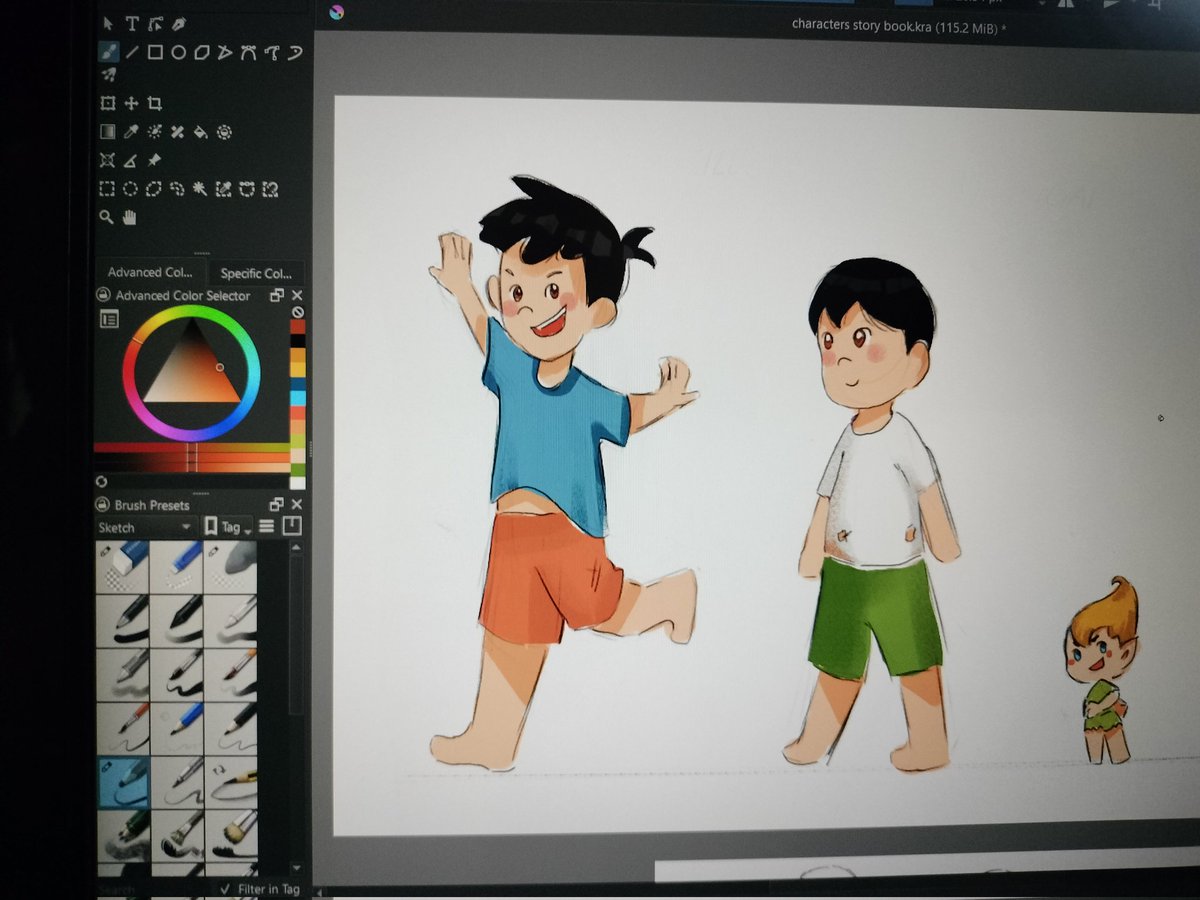Float the Brush Presets docker
The height and width of the screenshot is (900, 1200).
pyautogui.click(x=277, y=505)
